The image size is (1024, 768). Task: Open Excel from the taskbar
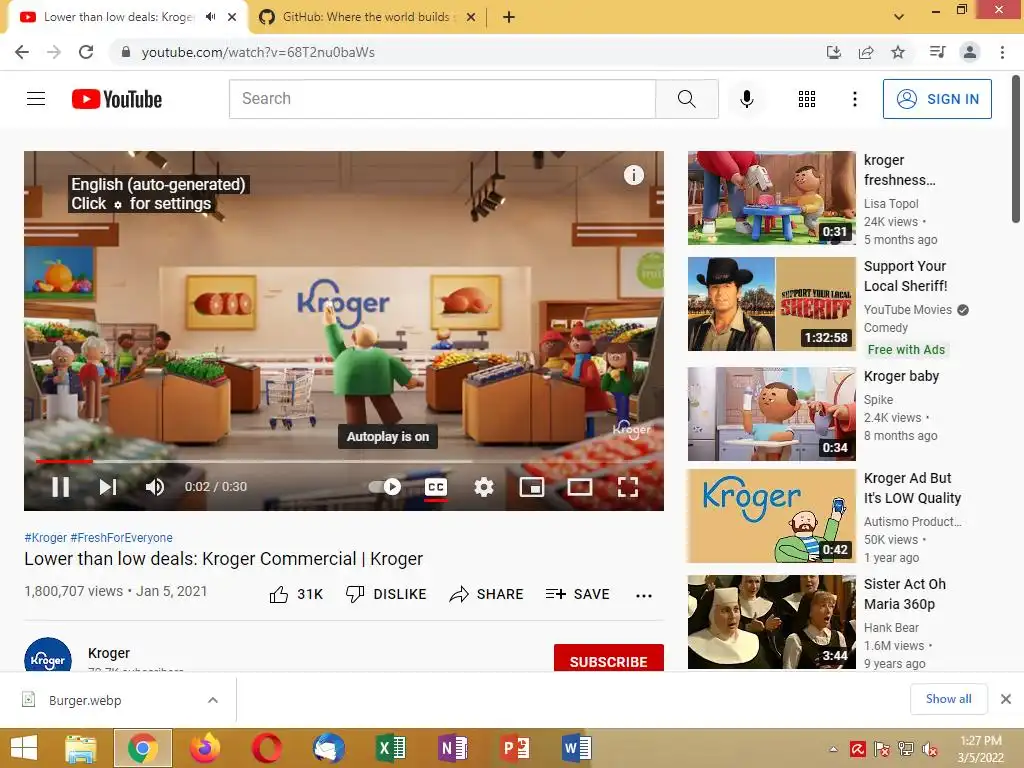coord(391,748)
